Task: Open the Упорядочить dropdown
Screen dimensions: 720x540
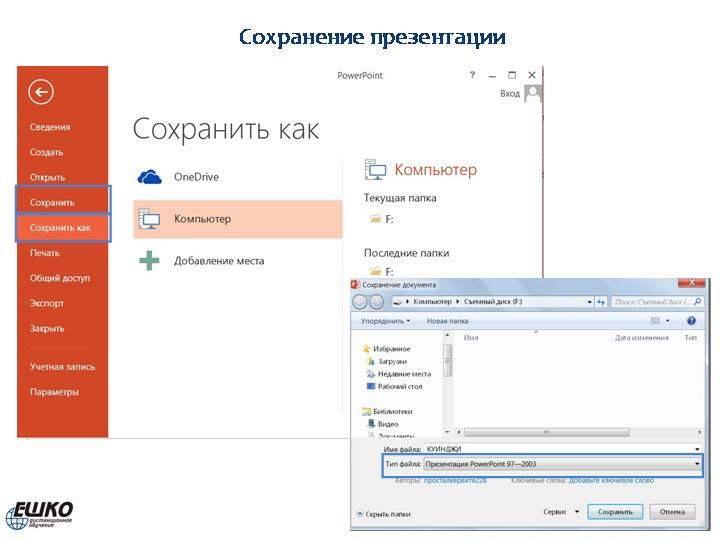Action: 385,321
